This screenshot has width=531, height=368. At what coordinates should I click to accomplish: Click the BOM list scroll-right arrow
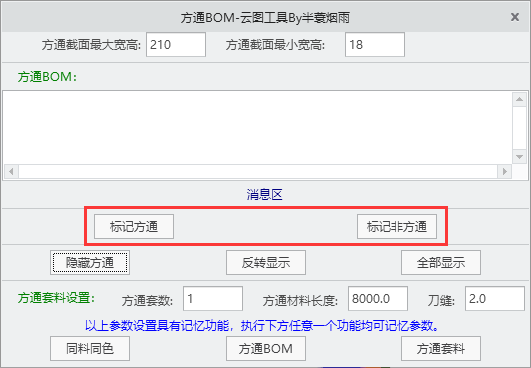pos(505,171)
